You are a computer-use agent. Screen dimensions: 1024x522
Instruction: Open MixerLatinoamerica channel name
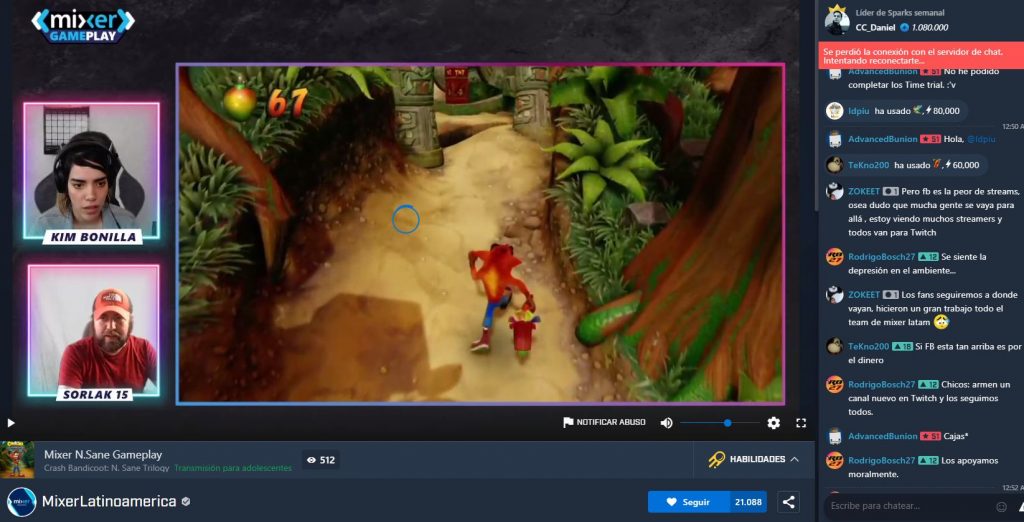pos(109,502)
